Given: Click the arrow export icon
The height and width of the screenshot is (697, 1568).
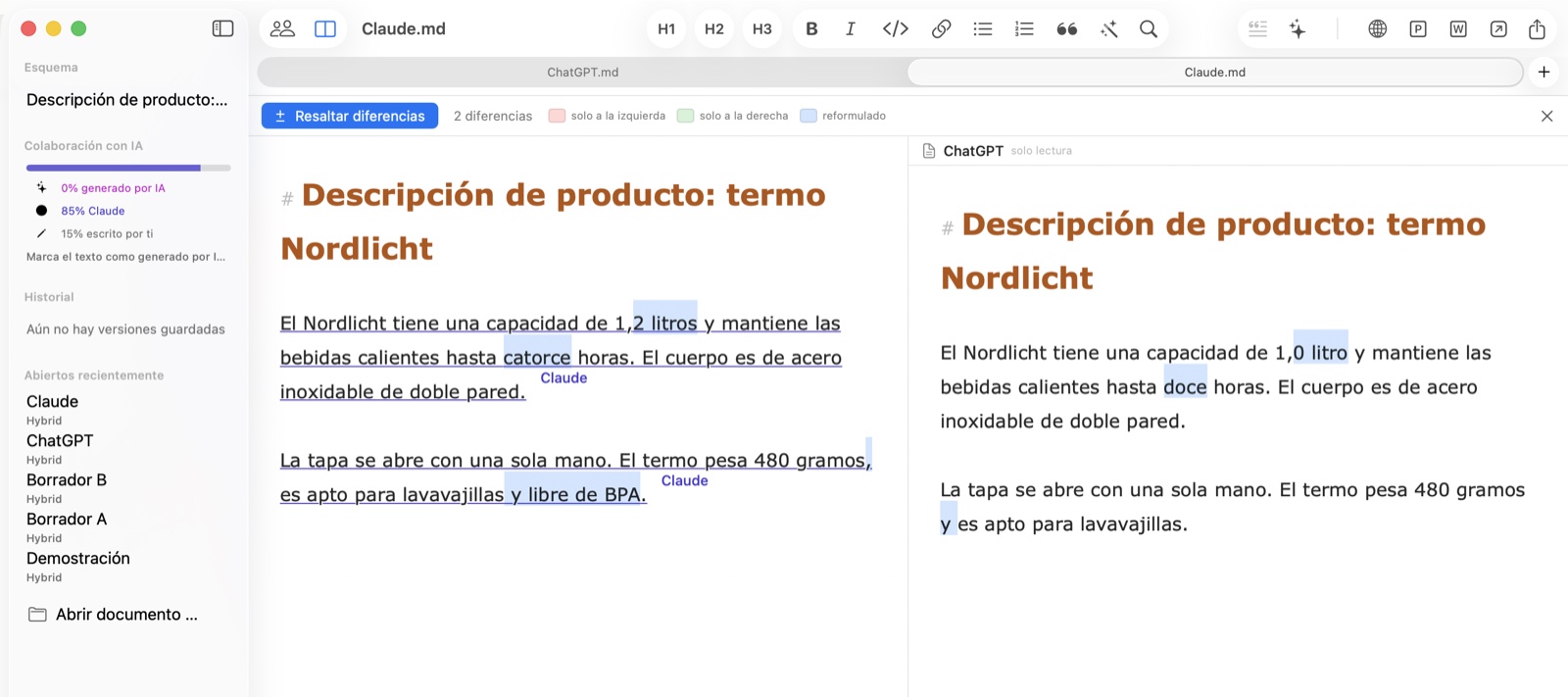Looking at the screenshot, I should coord(1498,28).
